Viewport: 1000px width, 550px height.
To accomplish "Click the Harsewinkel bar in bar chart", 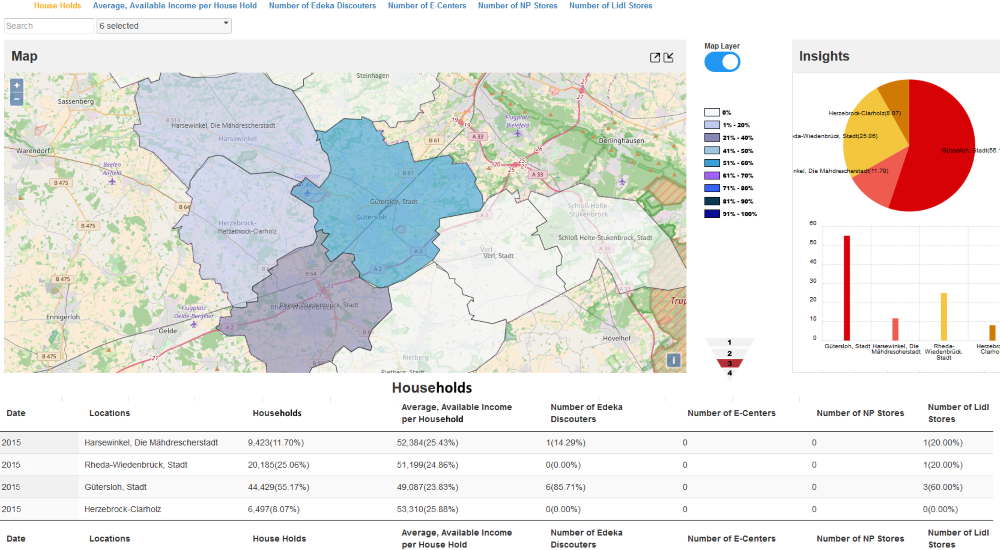I will coord(895,329).
